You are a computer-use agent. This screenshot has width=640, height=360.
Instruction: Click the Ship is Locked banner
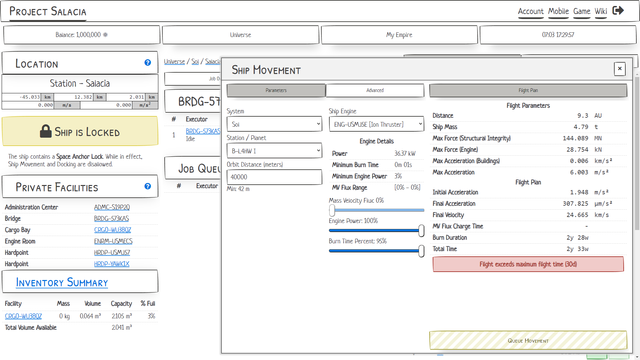80,131
